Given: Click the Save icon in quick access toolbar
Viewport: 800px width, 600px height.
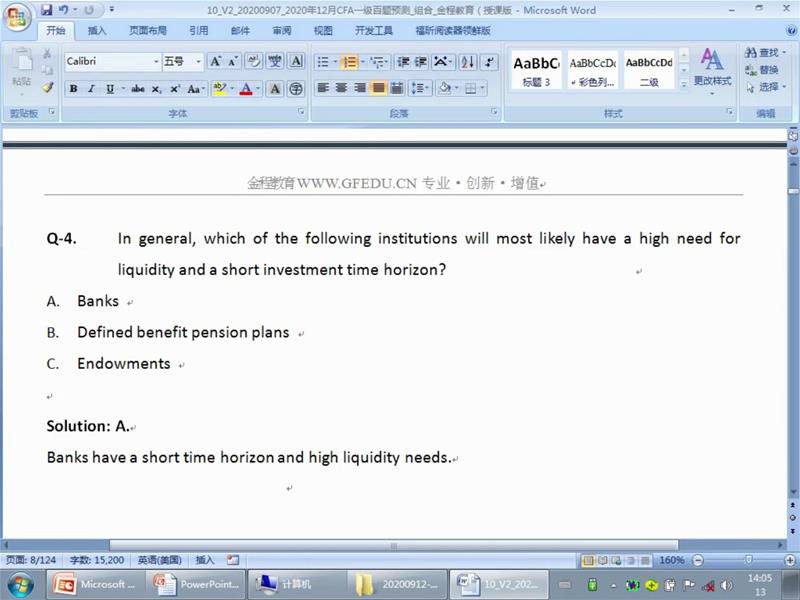Looking at the screenshot, I should click(47, 10).
